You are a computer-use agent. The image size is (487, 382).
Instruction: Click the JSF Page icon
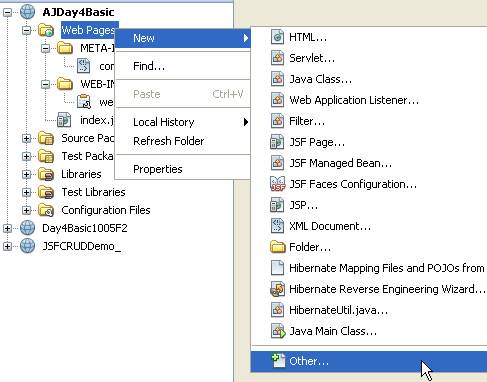(277, 142)
